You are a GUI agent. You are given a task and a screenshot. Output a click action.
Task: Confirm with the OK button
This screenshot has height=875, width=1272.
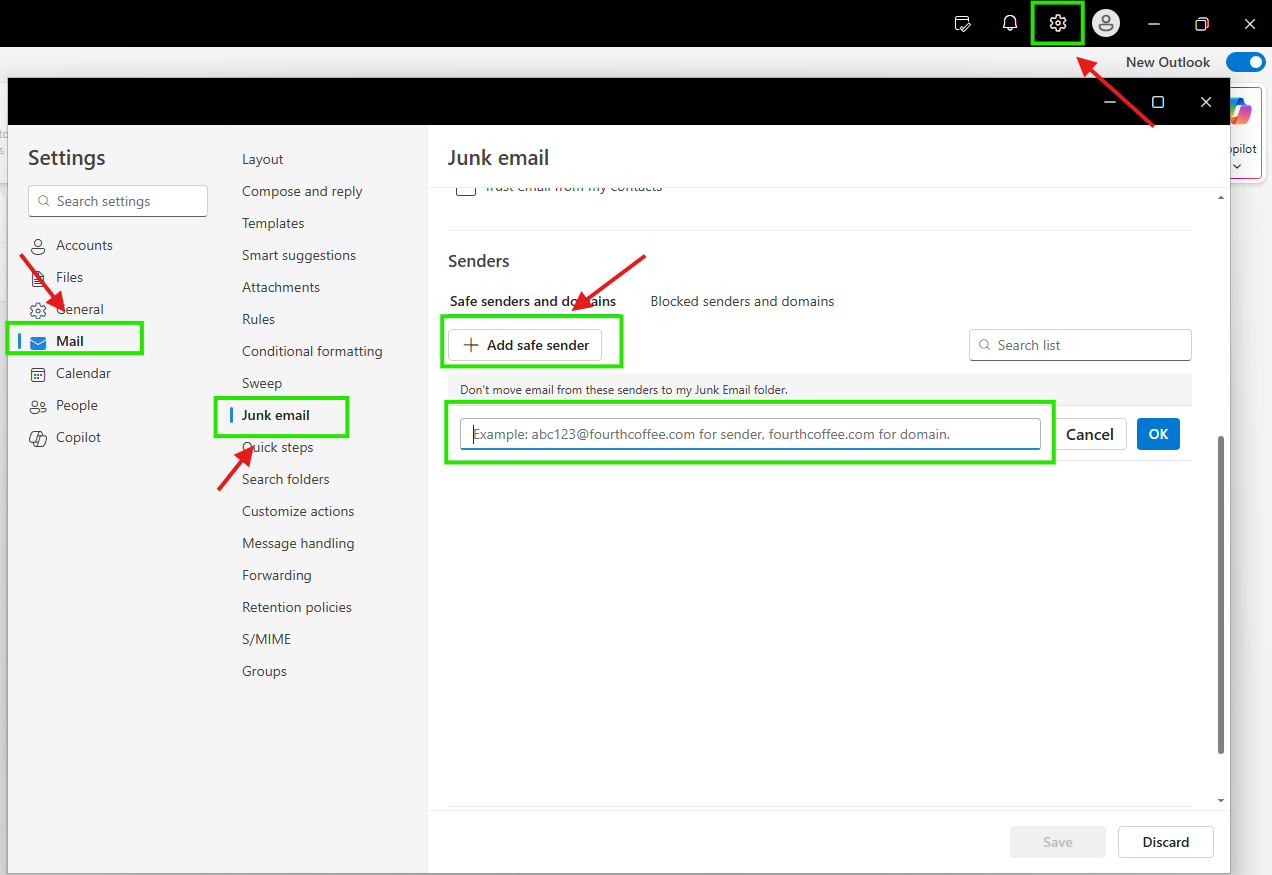[1158, 434]
